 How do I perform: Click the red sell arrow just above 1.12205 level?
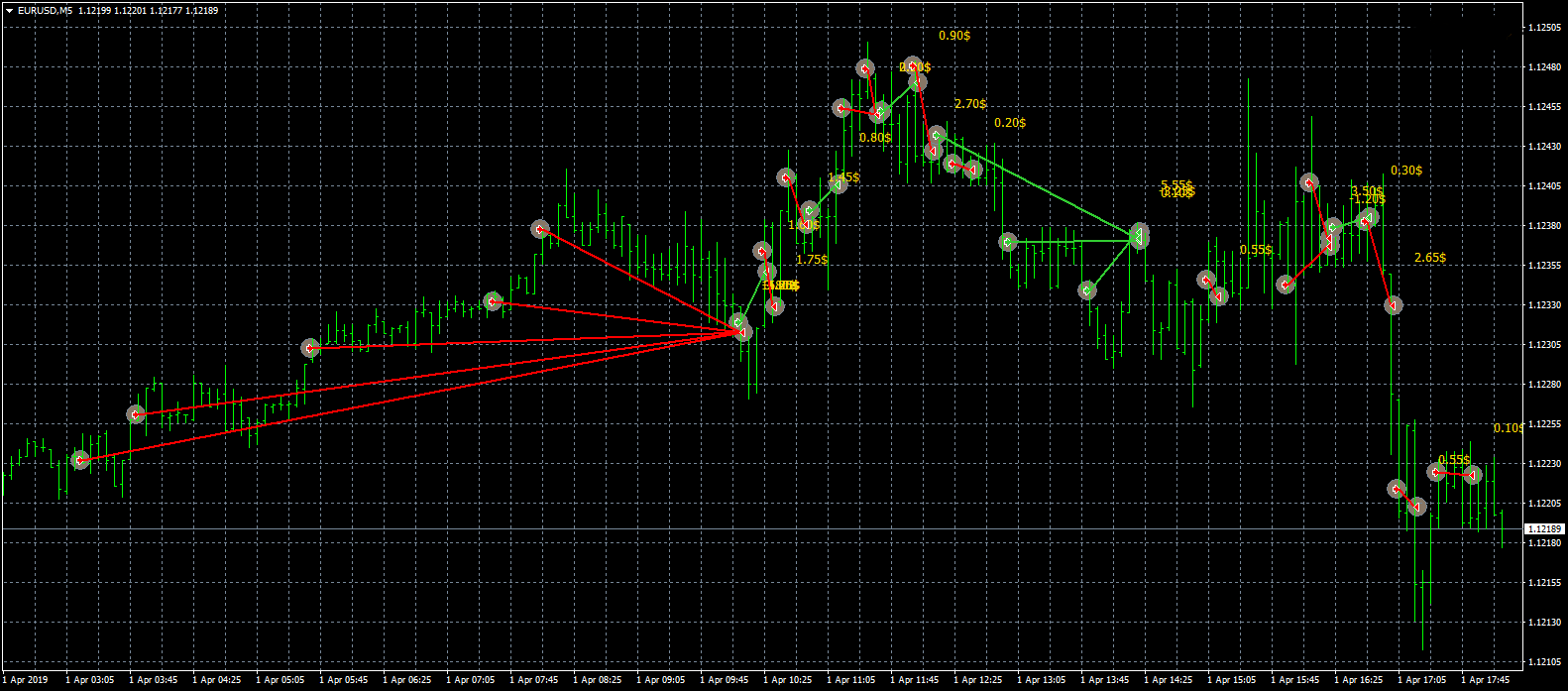[1397, 489]
